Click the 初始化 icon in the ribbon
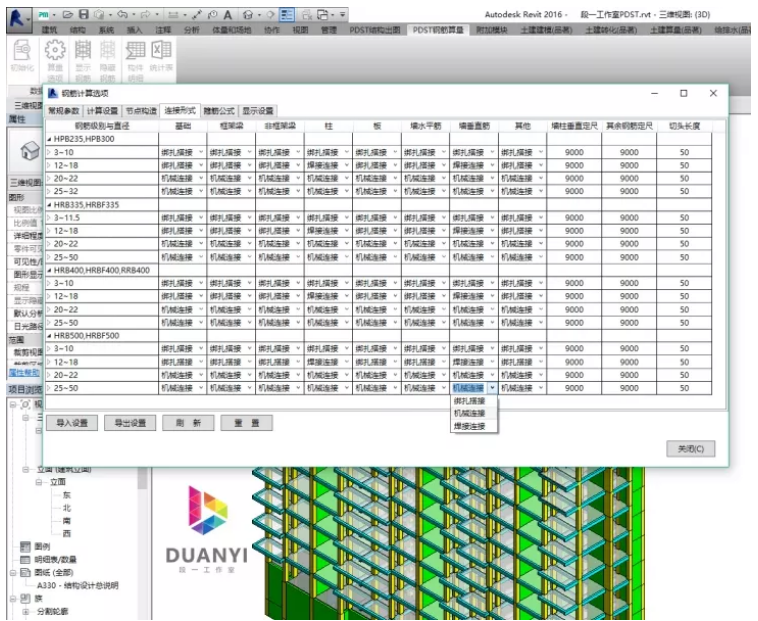 (x=22, y=57)
